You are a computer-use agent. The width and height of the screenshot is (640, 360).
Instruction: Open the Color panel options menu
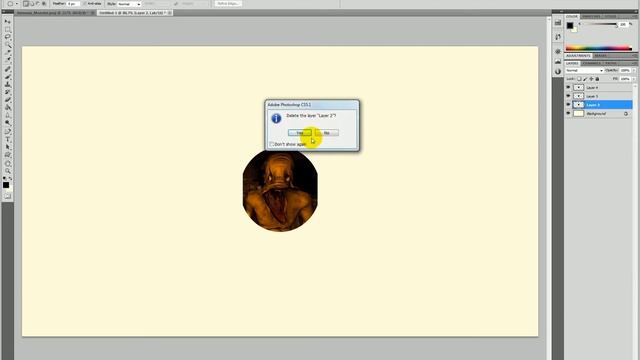635,16
